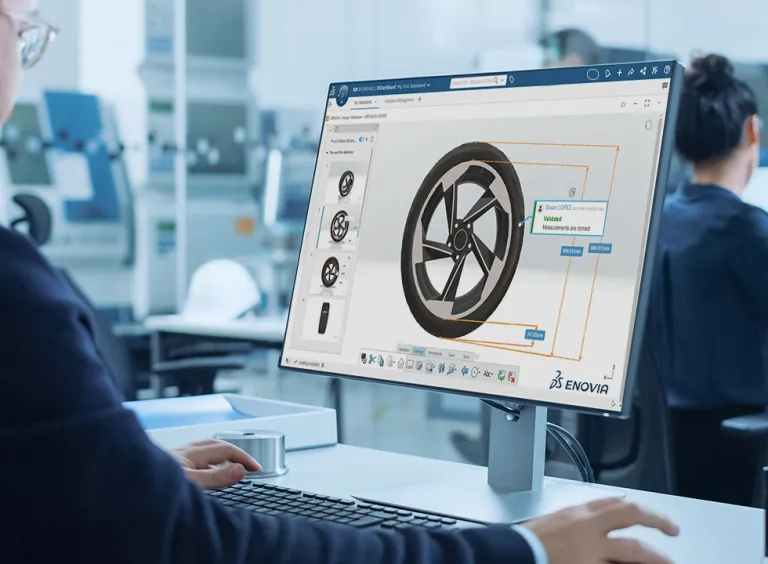Click the green check validate icon
The width and height of the screenshot is (768, 564).
click(502, 376)
